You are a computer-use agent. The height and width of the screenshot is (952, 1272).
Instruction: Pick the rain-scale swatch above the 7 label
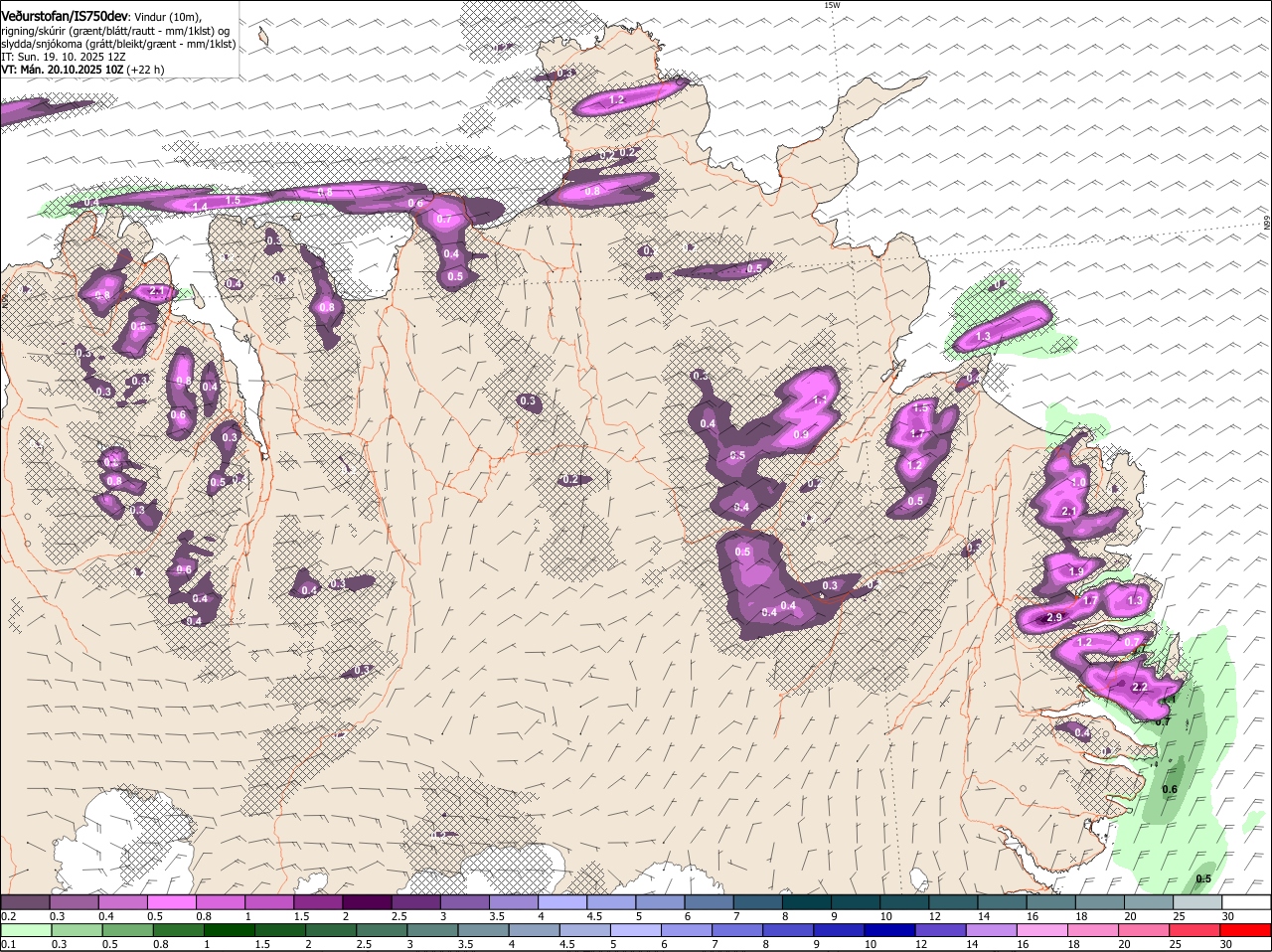pos(737,930)
